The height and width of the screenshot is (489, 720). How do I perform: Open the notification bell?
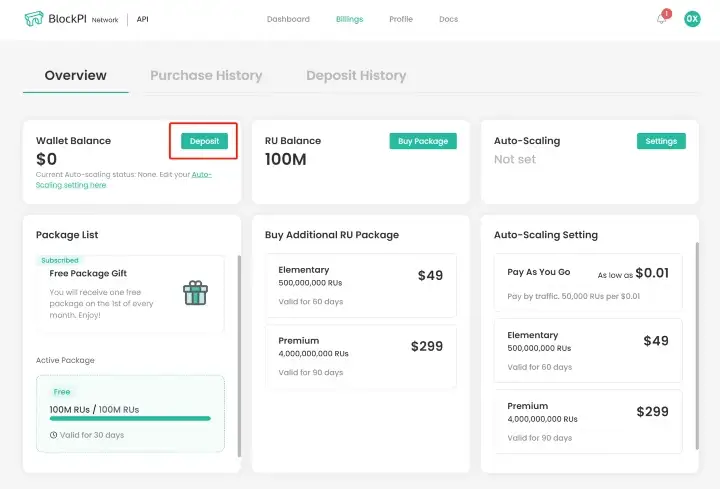(661, 19)
